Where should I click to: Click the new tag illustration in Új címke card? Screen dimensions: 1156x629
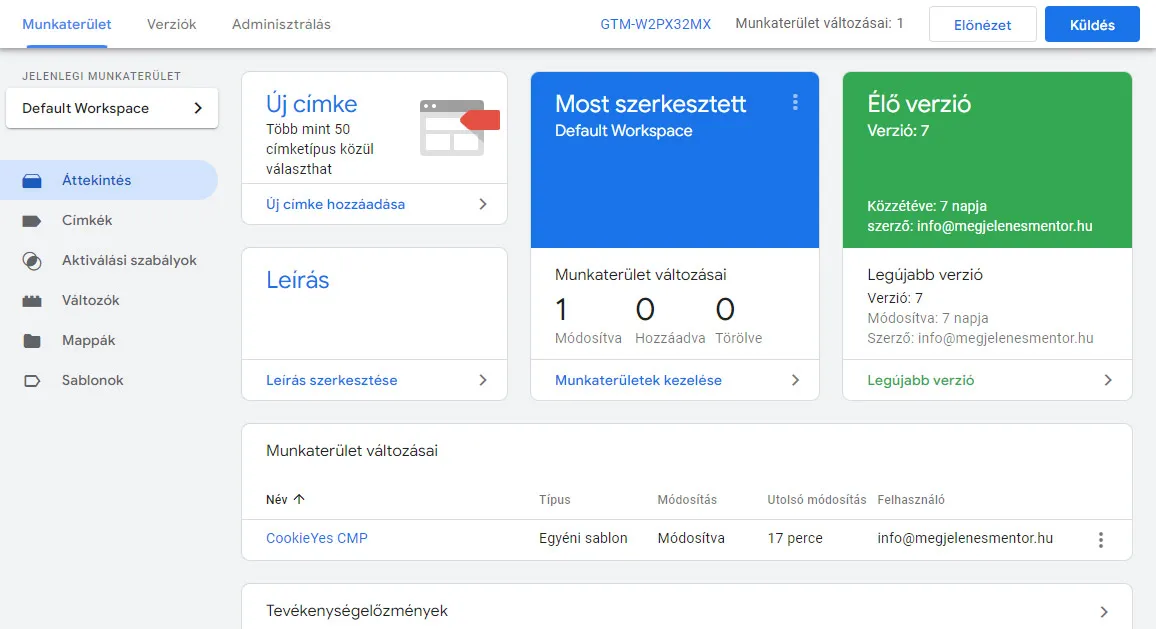click(x=458, y=125)
